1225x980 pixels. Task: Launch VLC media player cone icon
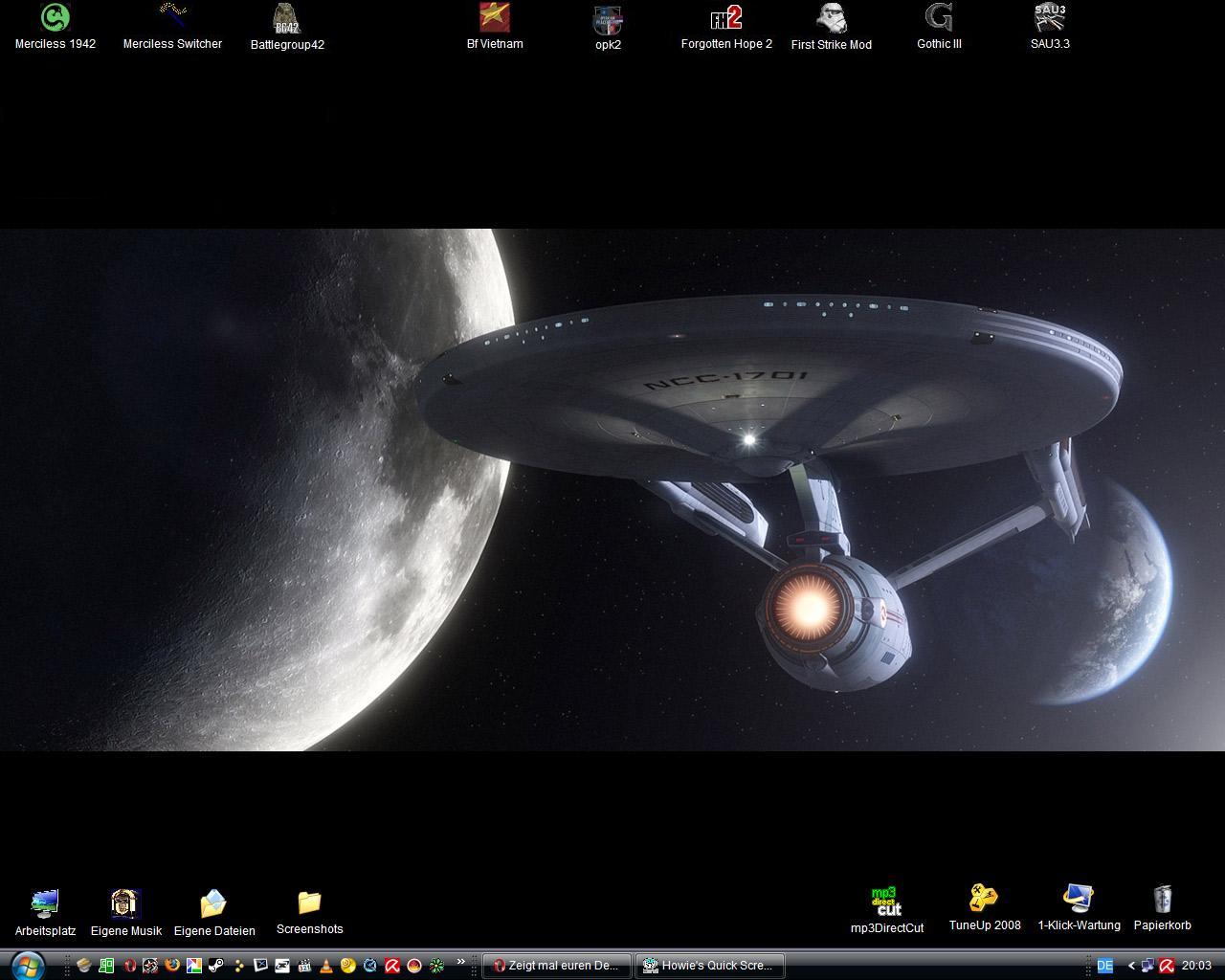(326, 966)
